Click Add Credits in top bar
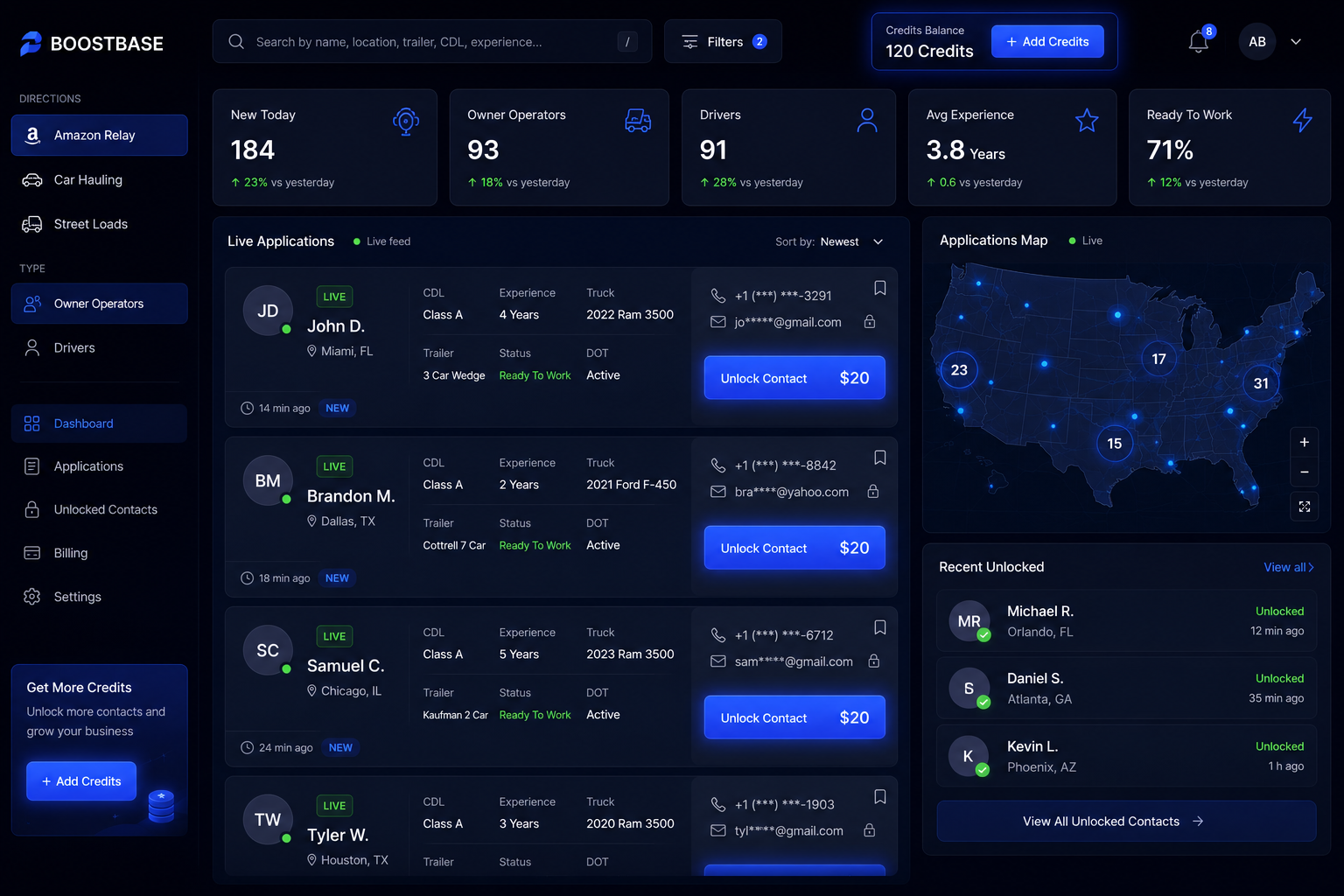This screenshot has width=1344, height=896. coord(1047,41)
